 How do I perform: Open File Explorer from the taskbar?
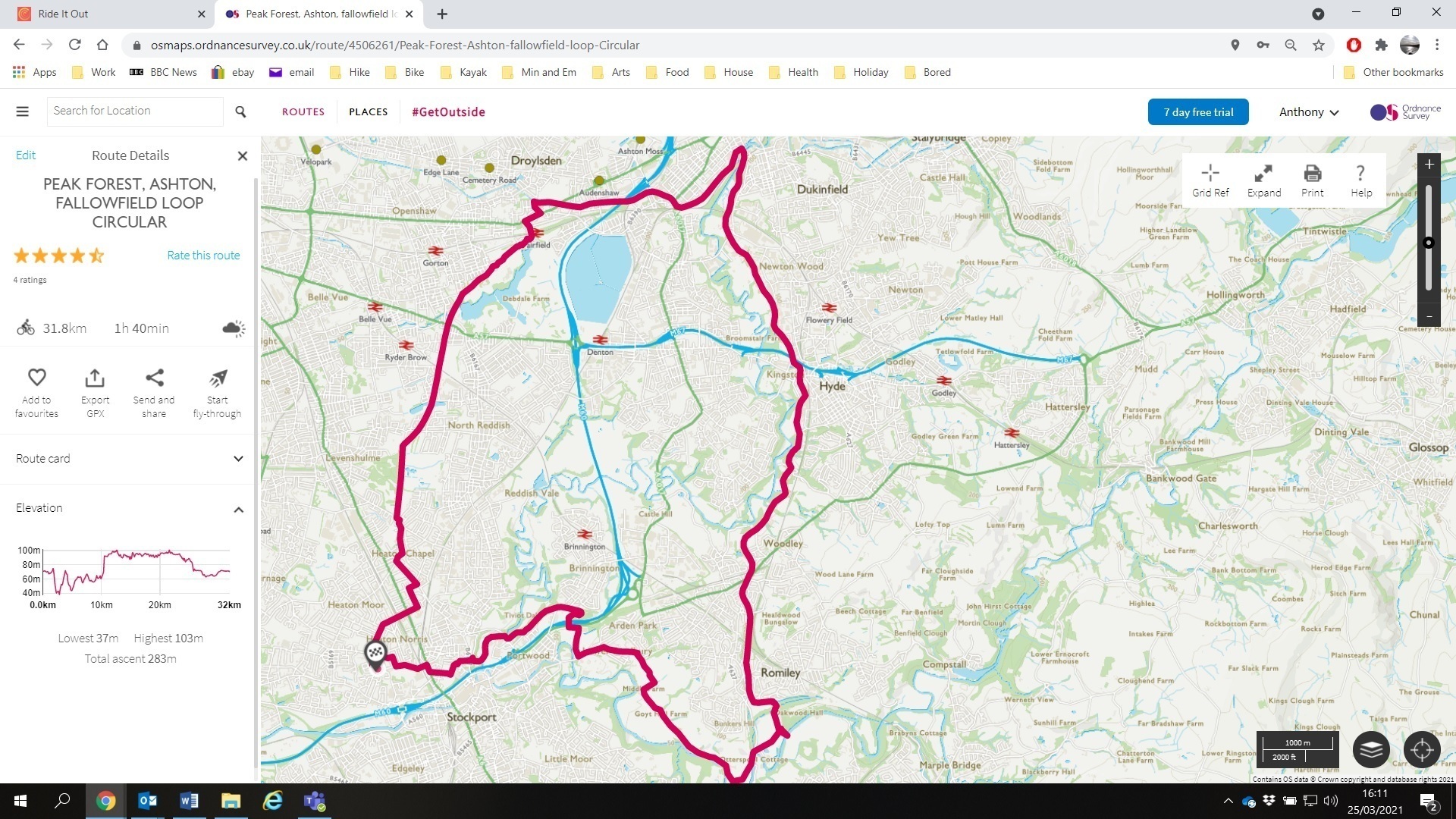tap(231, 801)
